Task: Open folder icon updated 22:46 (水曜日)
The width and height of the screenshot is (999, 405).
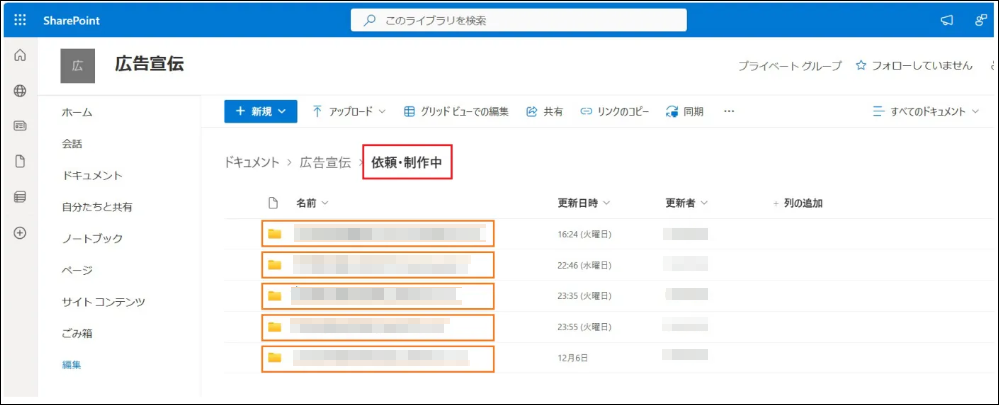Action: (x=275, y=265)
